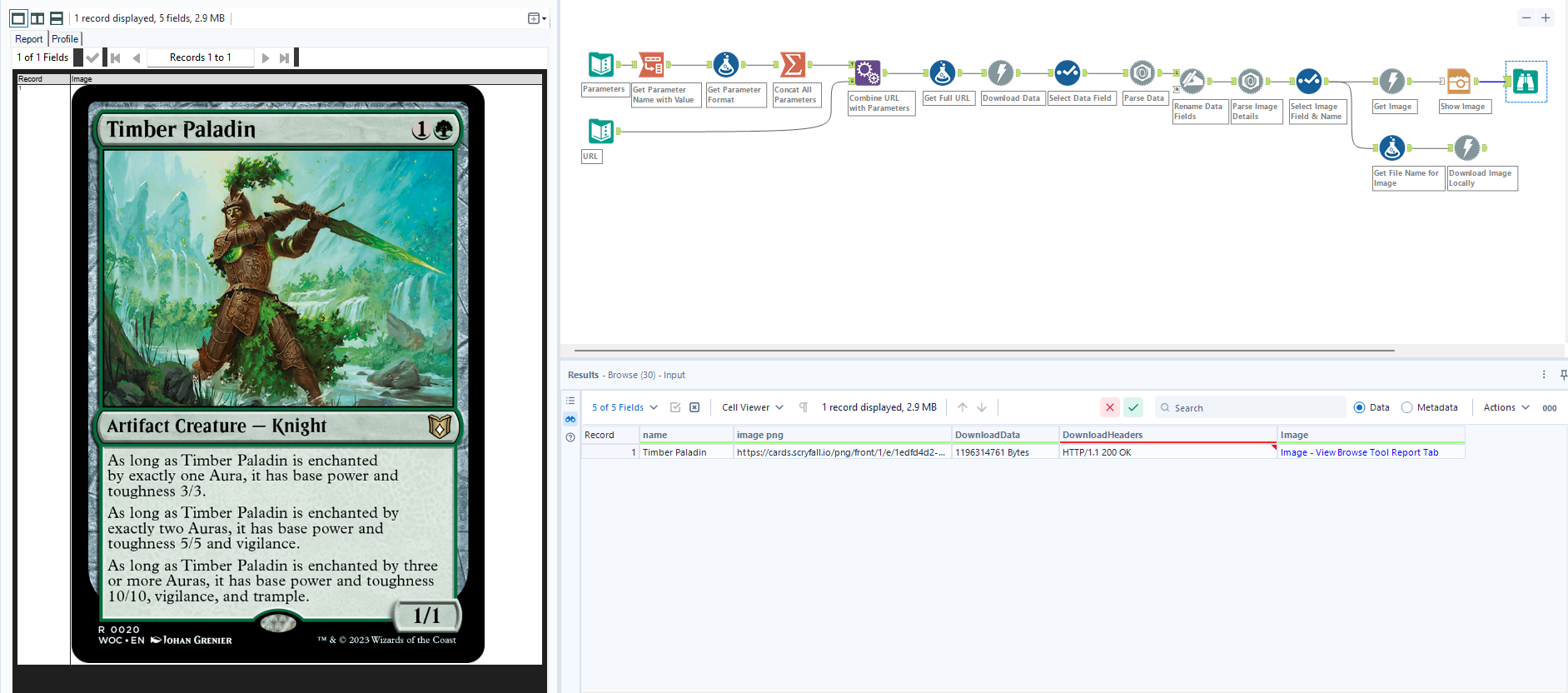Image resolution: width=1568 pixels, height=693 pixels.
Task: Click the image png column header
Action: tap(842, 435)
